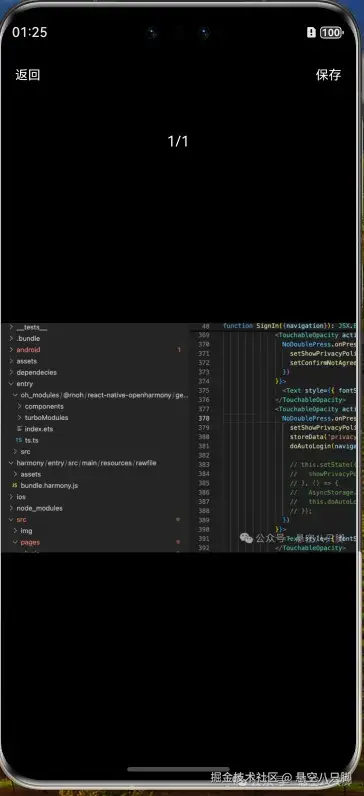Click the </TouchableOpacity> tag on line 376
The width and height of the screenshot is (364, 796).
(x=310, y=400)
